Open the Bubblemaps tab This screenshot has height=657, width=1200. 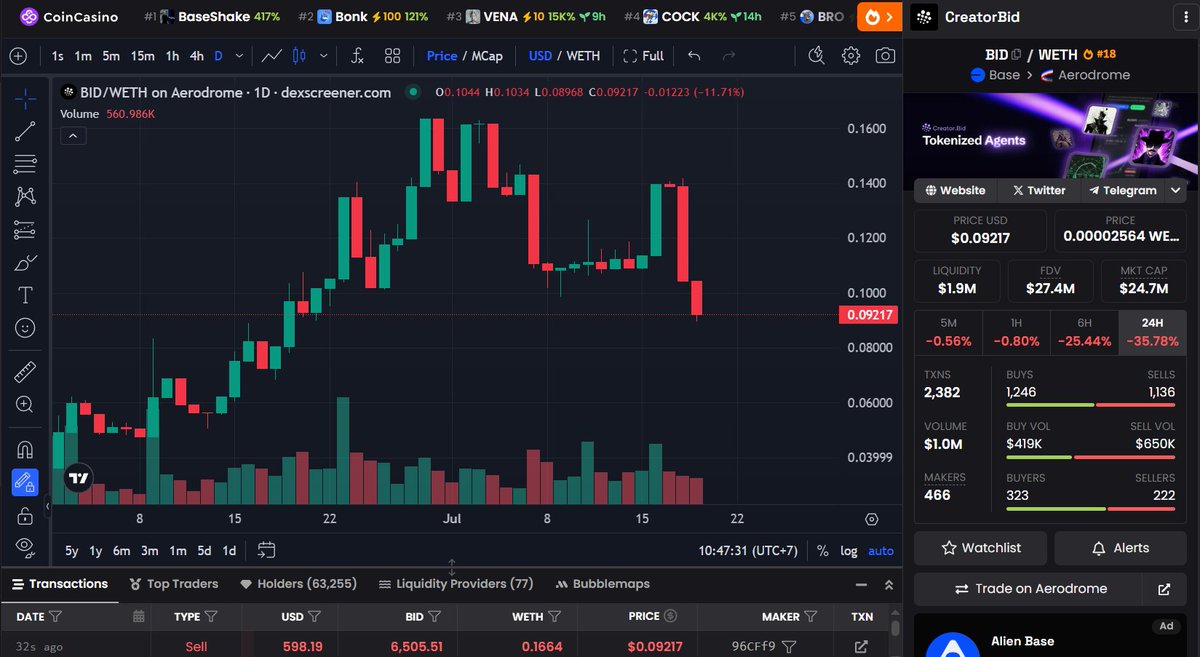click(604, 584)
